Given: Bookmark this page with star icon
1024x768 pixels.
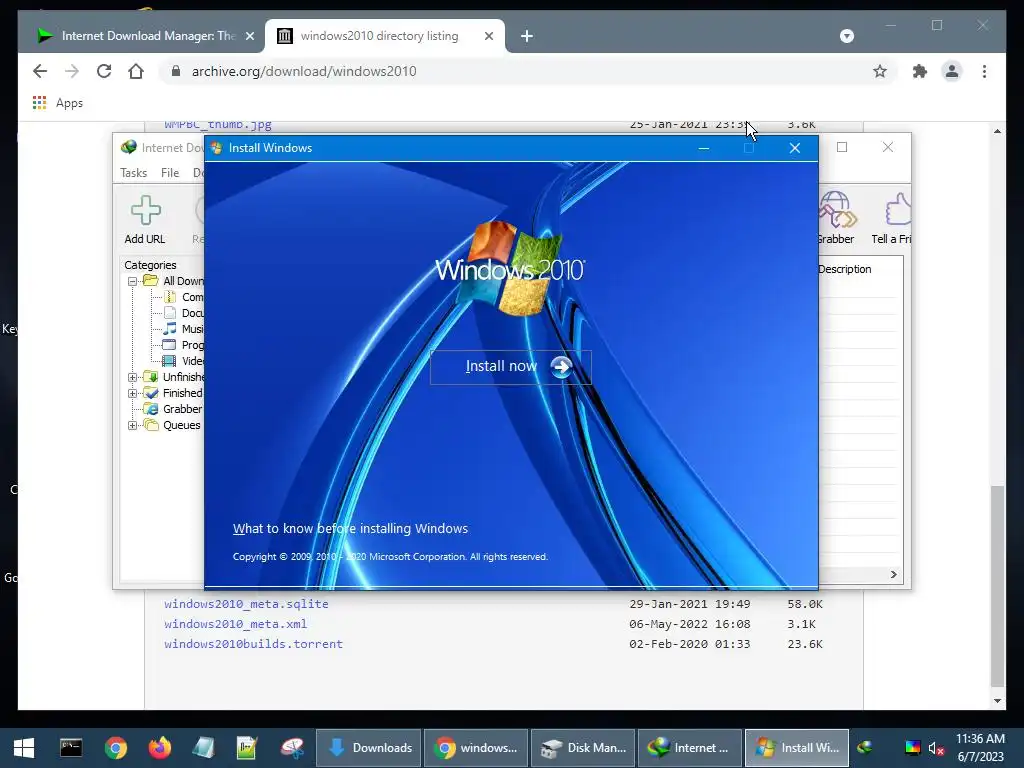Looking at the screenshot, I should coord(880,71).
